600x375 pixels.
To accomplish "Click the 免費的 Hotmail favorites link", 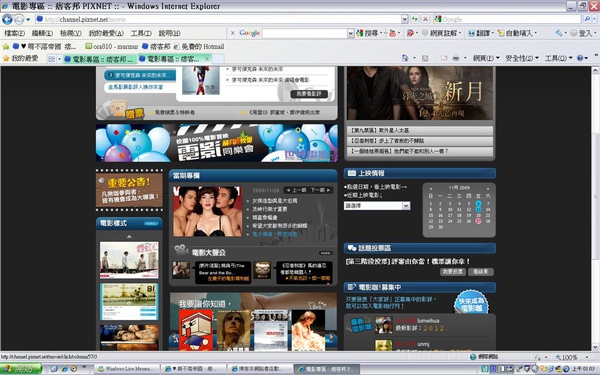I will [x=199, y=47].
